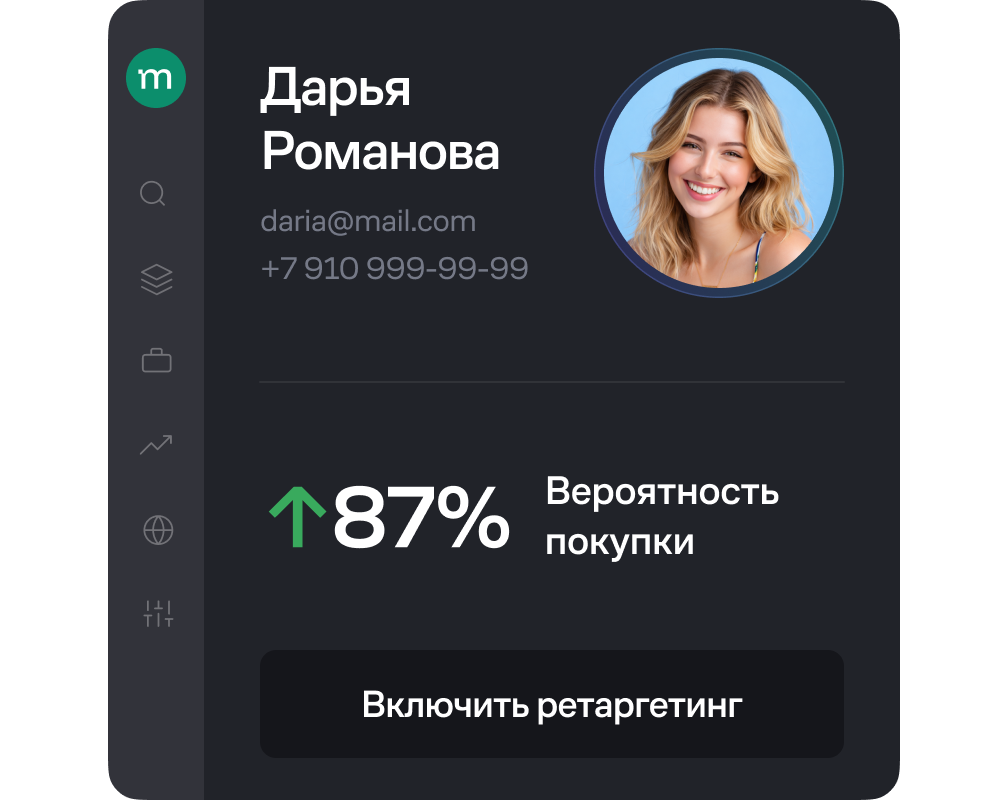
Task: Select the briefcase sidebar icon
Action: click(156, 360)
